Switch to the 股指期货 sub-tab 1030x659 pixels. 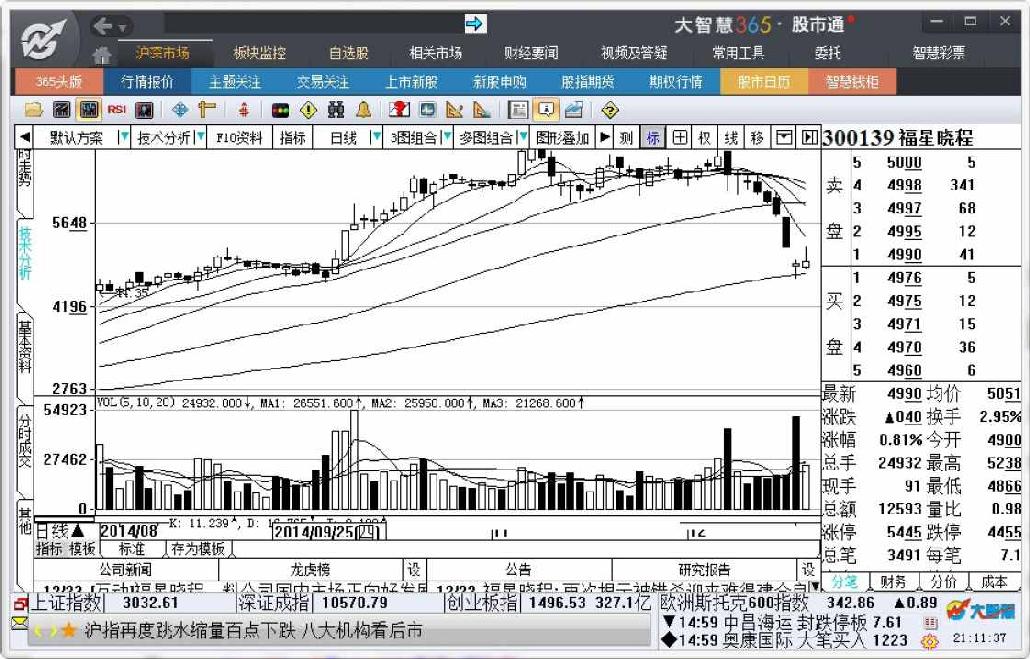[x=588, y=82]
